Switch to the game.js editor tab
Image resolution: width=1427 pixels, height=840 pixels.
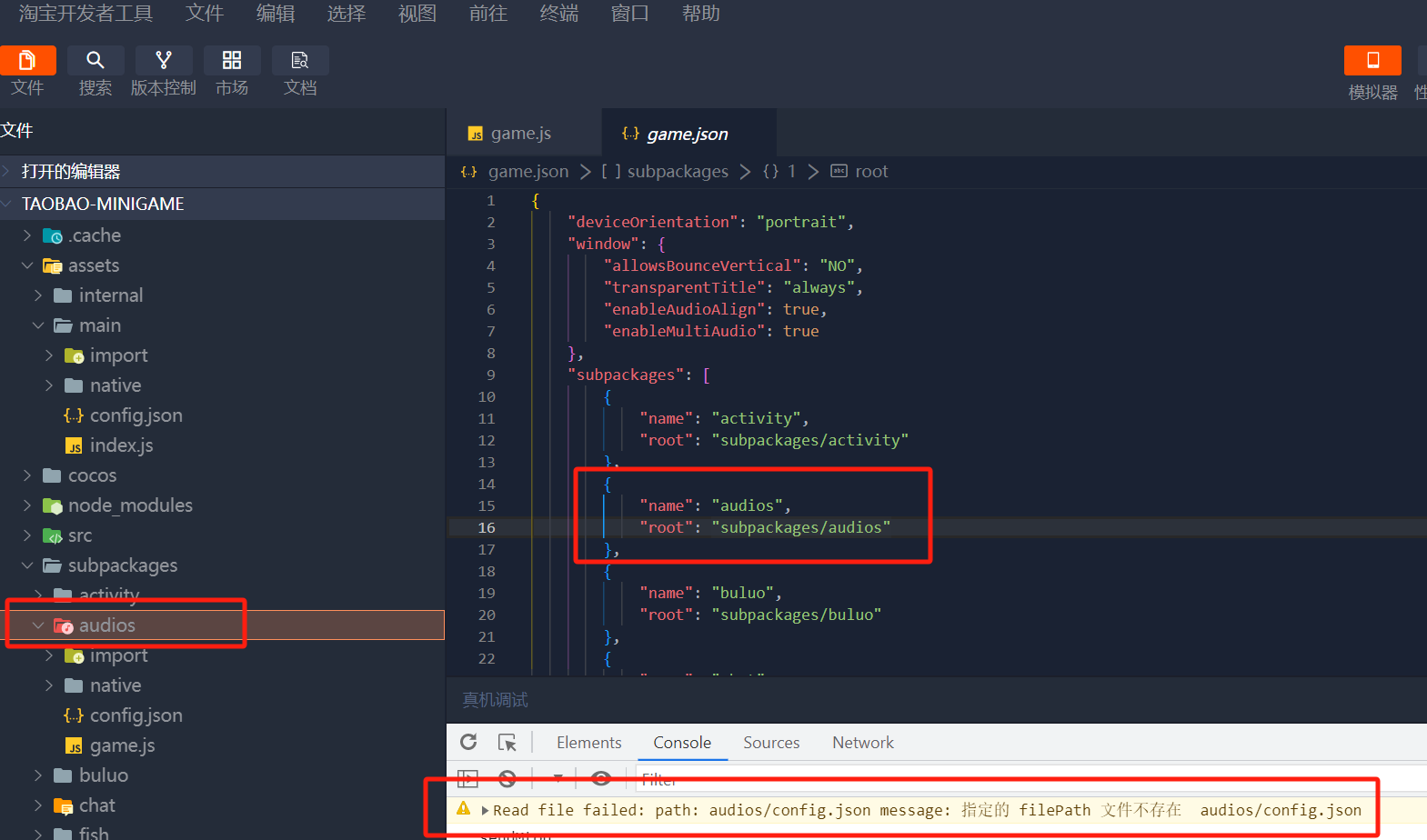(x=523, y=134)
